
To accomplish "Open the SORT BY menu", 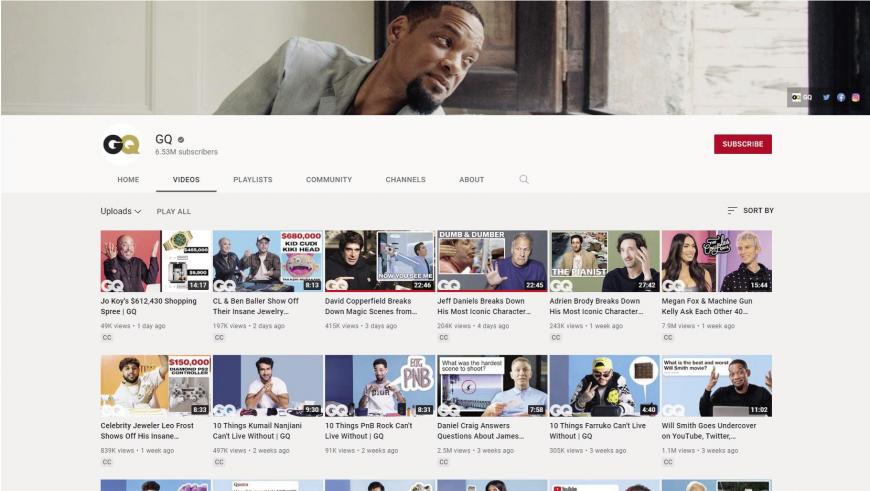I will 750,210.
